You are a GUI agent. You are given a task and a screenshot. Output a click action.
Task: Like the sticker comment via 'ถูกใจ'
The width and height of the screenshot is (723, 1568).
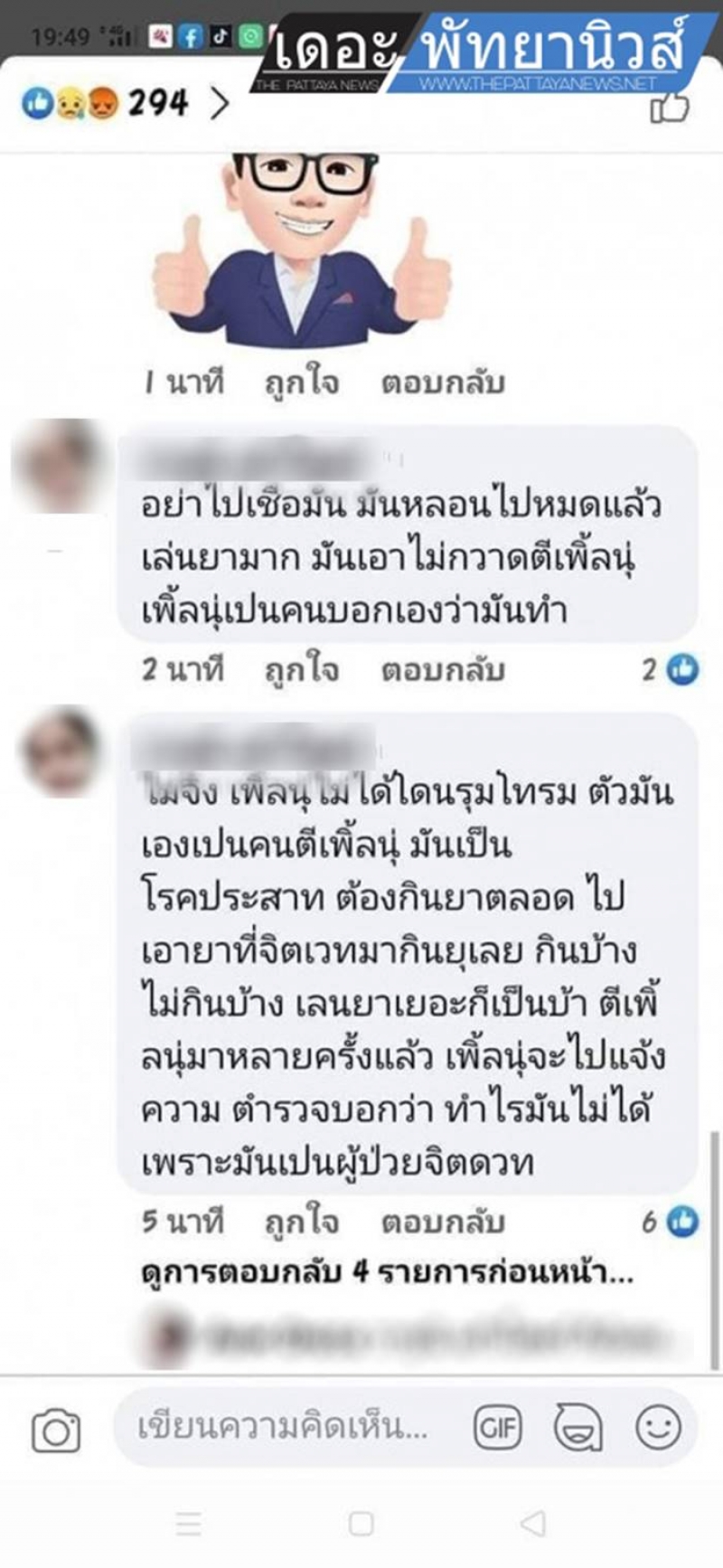302,383
